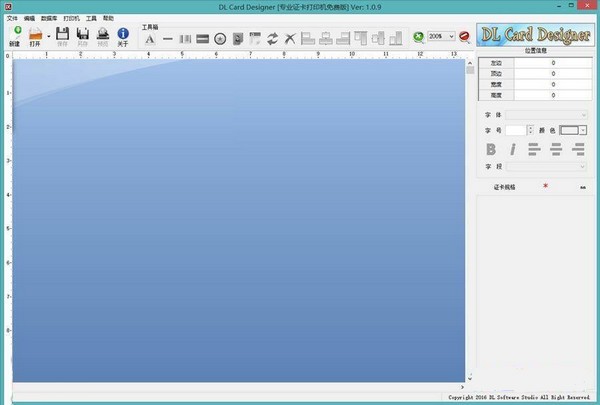Select the Barcode tool icon
This screenshot has height=405, width=600.
[x=185, y=39]
